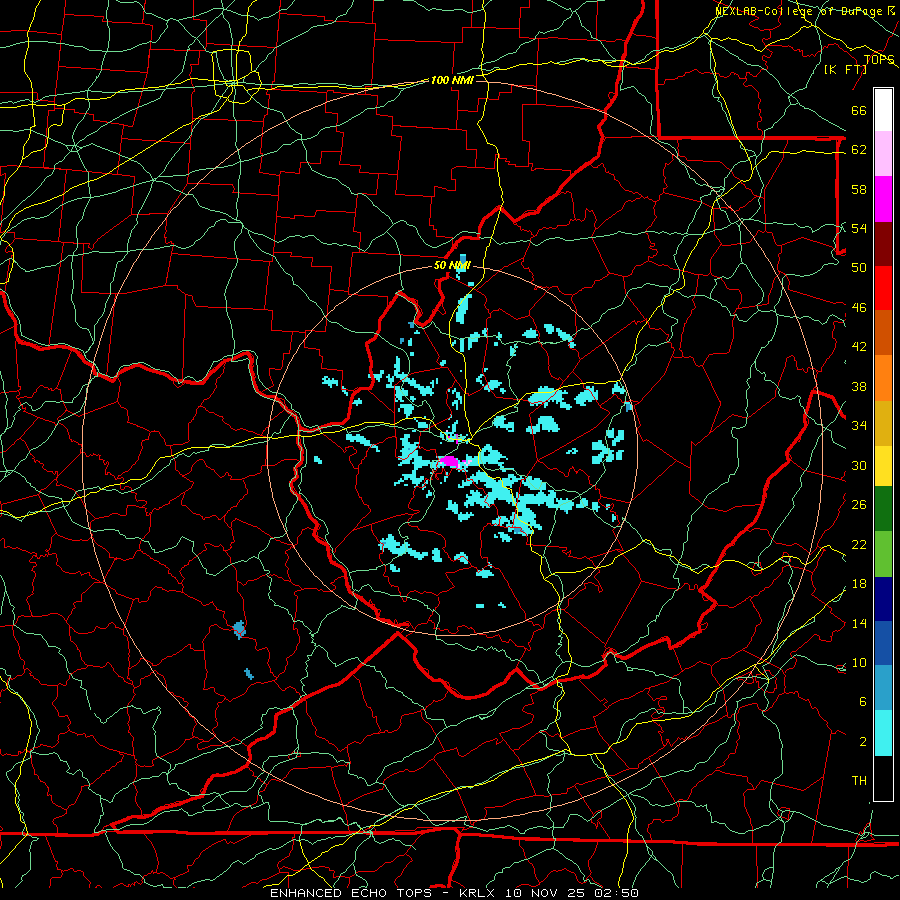Viewport: 900px width, 900px height.
Task: Select the yellow legend swatch
Action: click(883, 466)
